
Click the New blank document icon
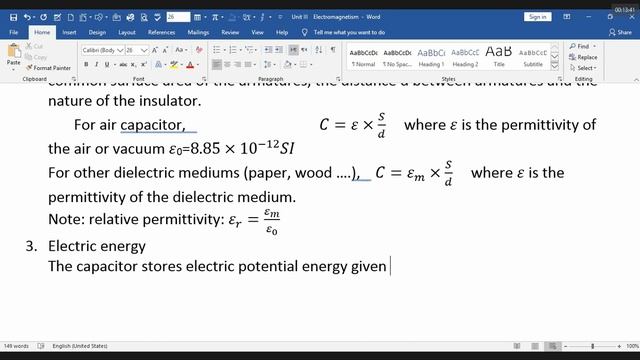tap(71, 17)
